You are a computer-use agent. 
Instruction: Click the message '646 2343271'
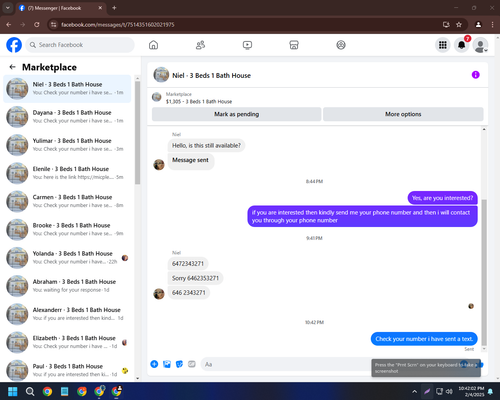189,293
